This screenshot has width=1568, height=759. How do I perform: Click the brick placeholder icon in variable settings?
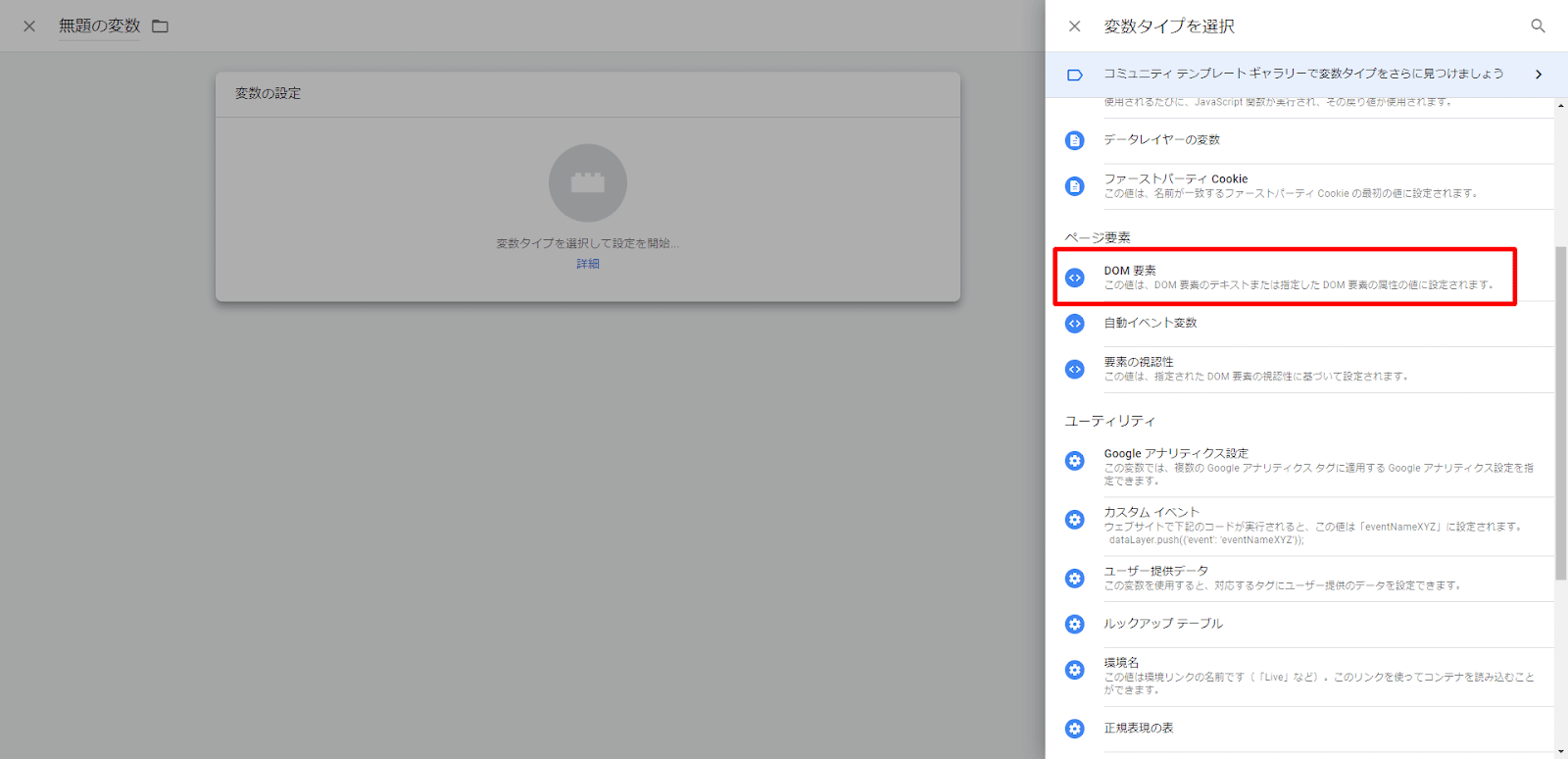click(587, 183)
